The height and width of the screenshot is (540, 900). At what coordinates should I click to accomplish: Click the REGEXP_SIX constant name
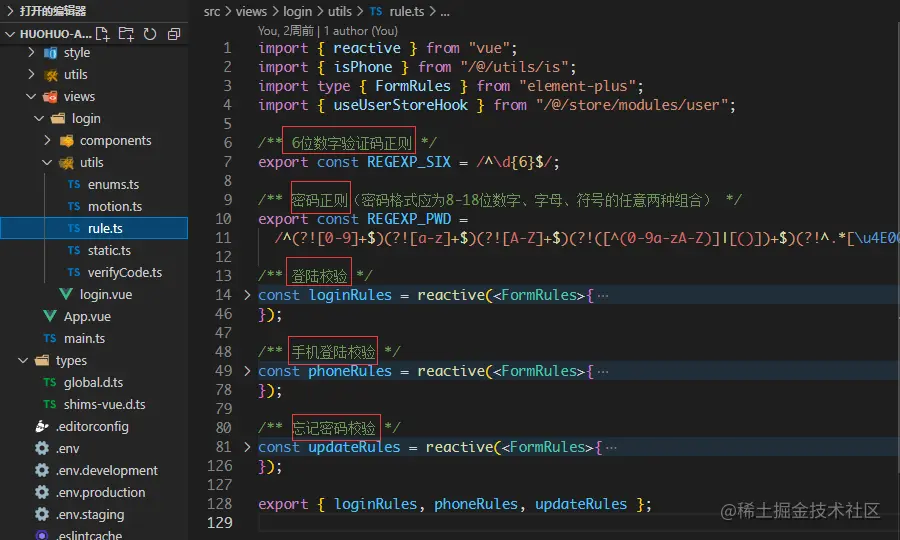click(409, 162)
